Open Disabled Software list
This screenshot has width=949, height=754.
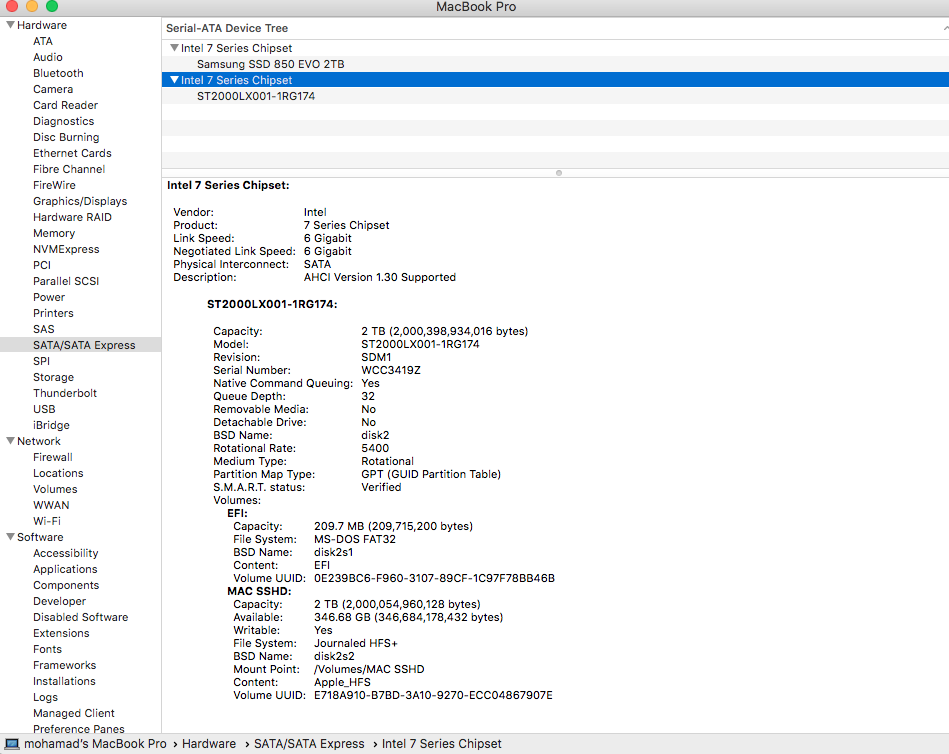80,617
